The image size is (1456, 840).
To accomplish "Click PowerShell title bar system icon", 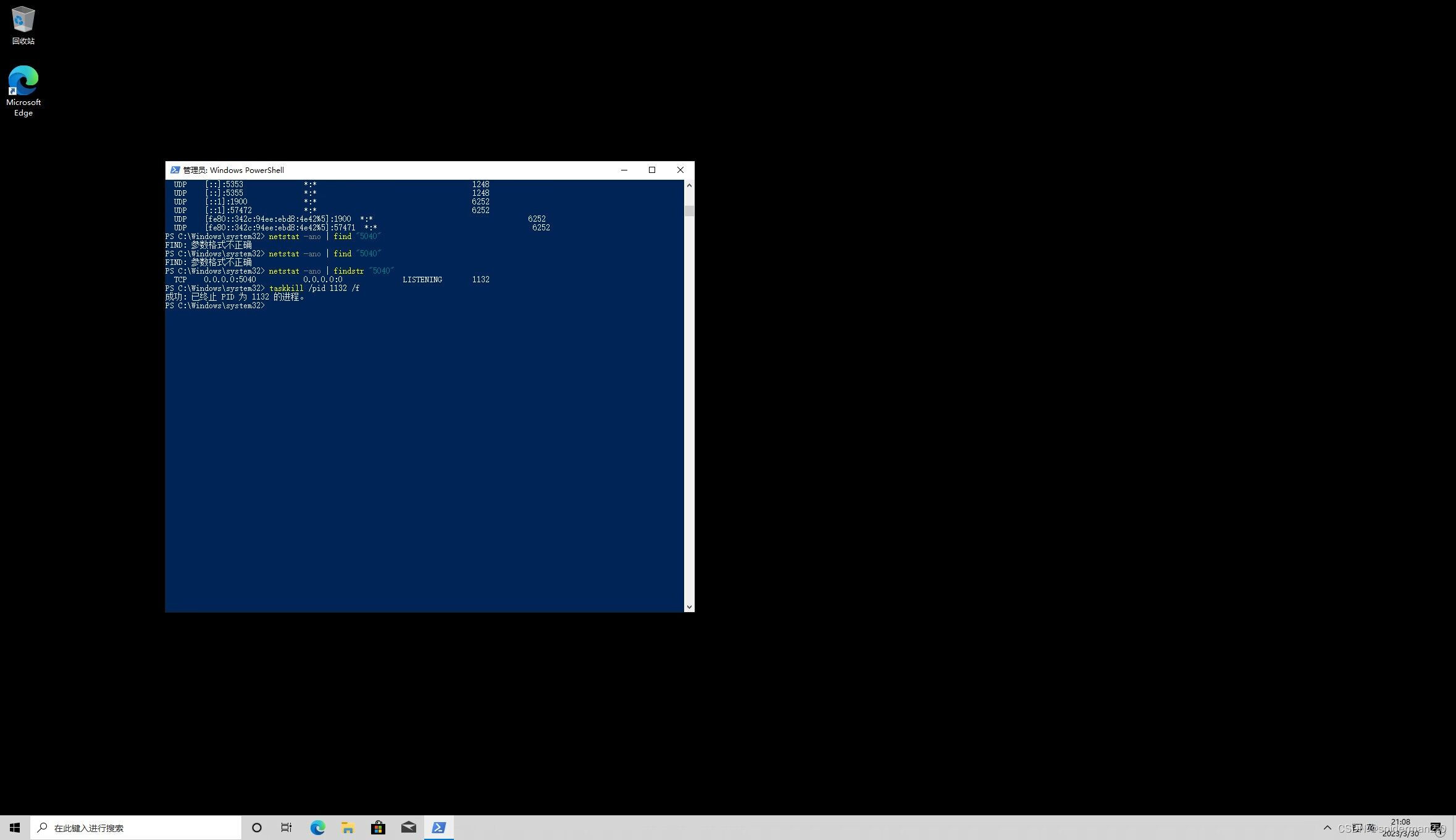I will pos(175,170).
